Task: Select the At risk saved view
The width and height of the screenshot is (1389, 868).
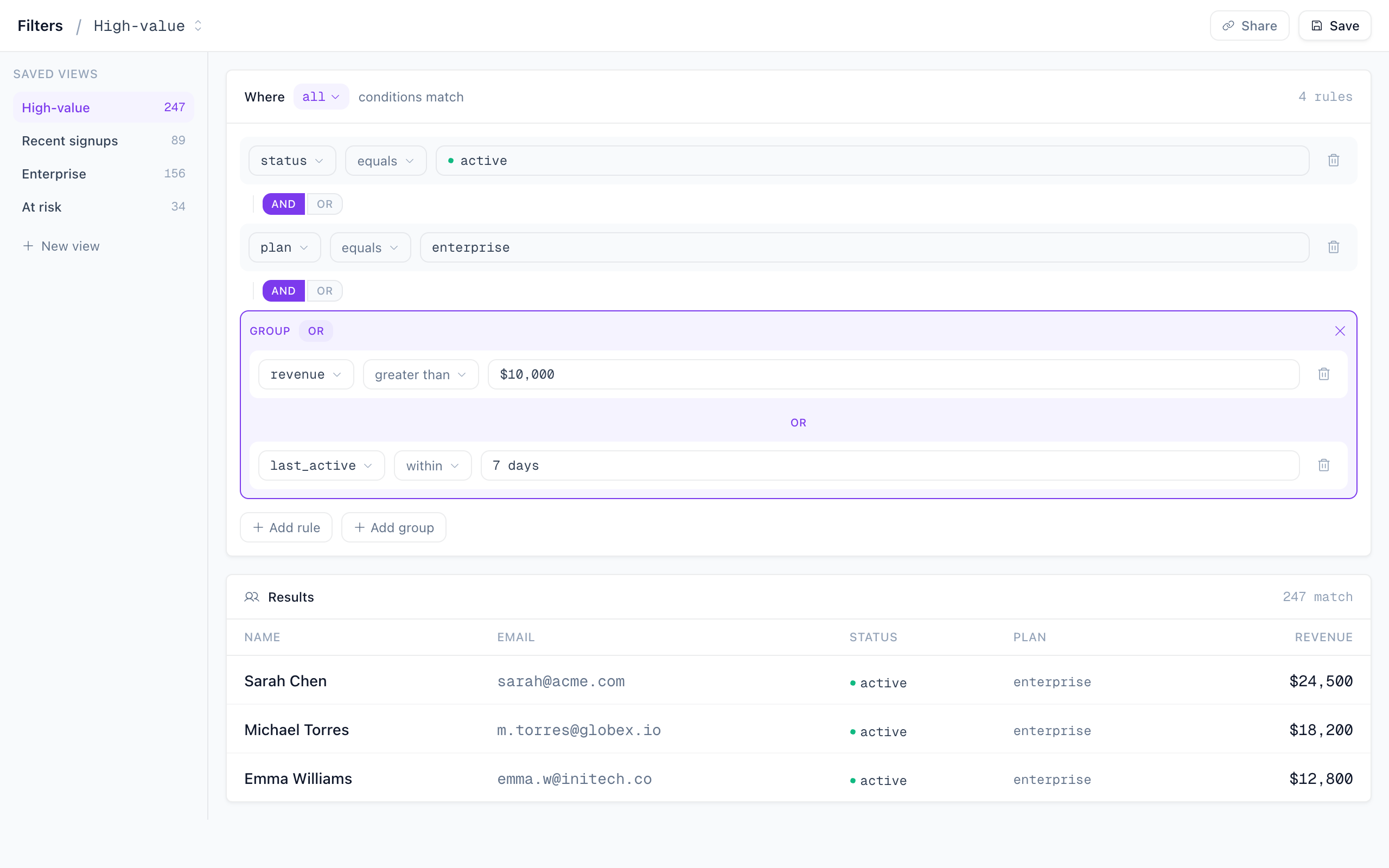Action: (x=41, y=207)
